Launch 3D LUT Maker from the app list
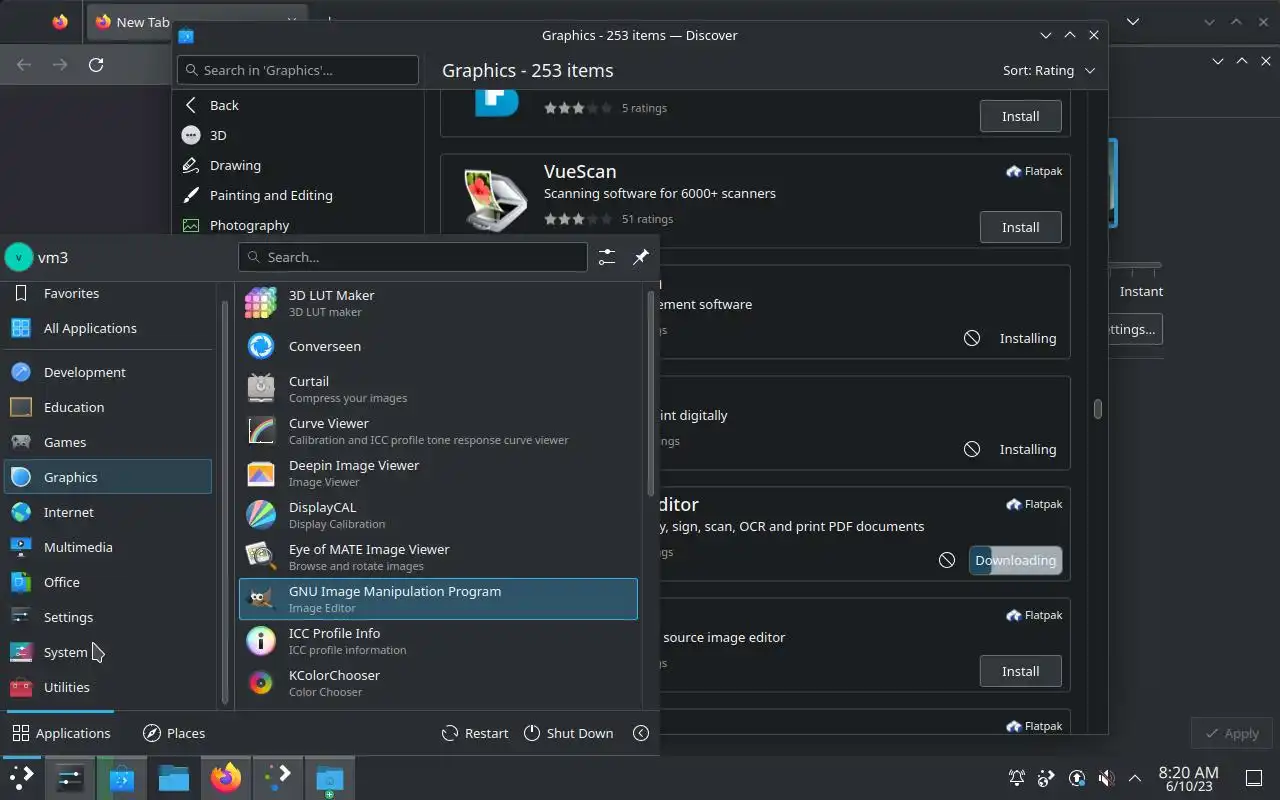 (x=438, y=303)
